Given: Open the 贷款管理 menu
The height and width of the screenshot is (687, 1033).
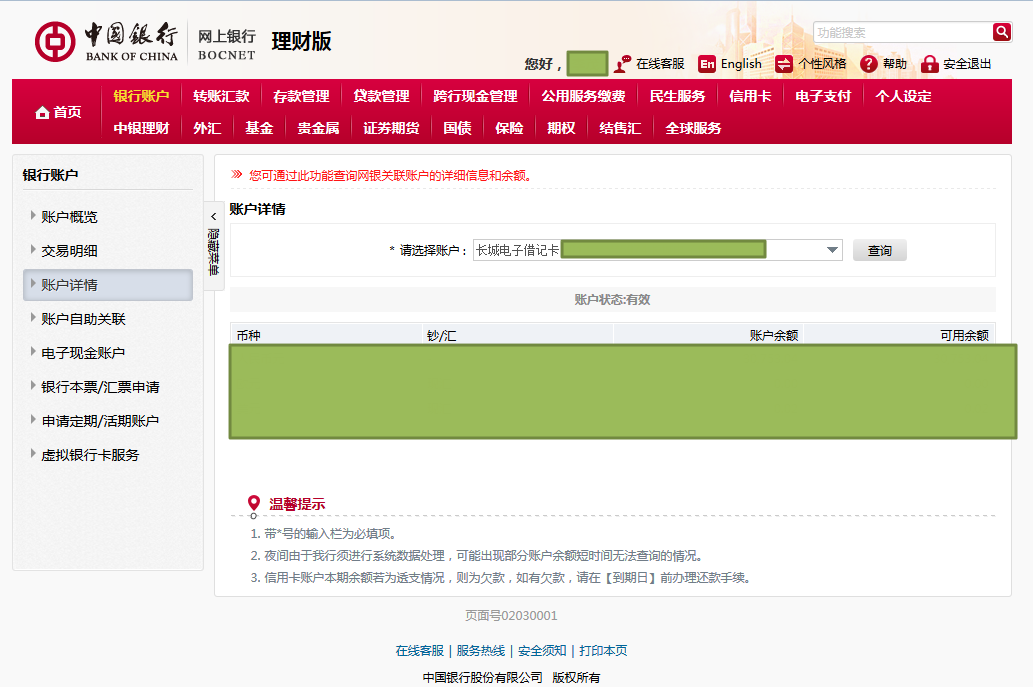Looking at the screenshot, I should coord(381,96).
